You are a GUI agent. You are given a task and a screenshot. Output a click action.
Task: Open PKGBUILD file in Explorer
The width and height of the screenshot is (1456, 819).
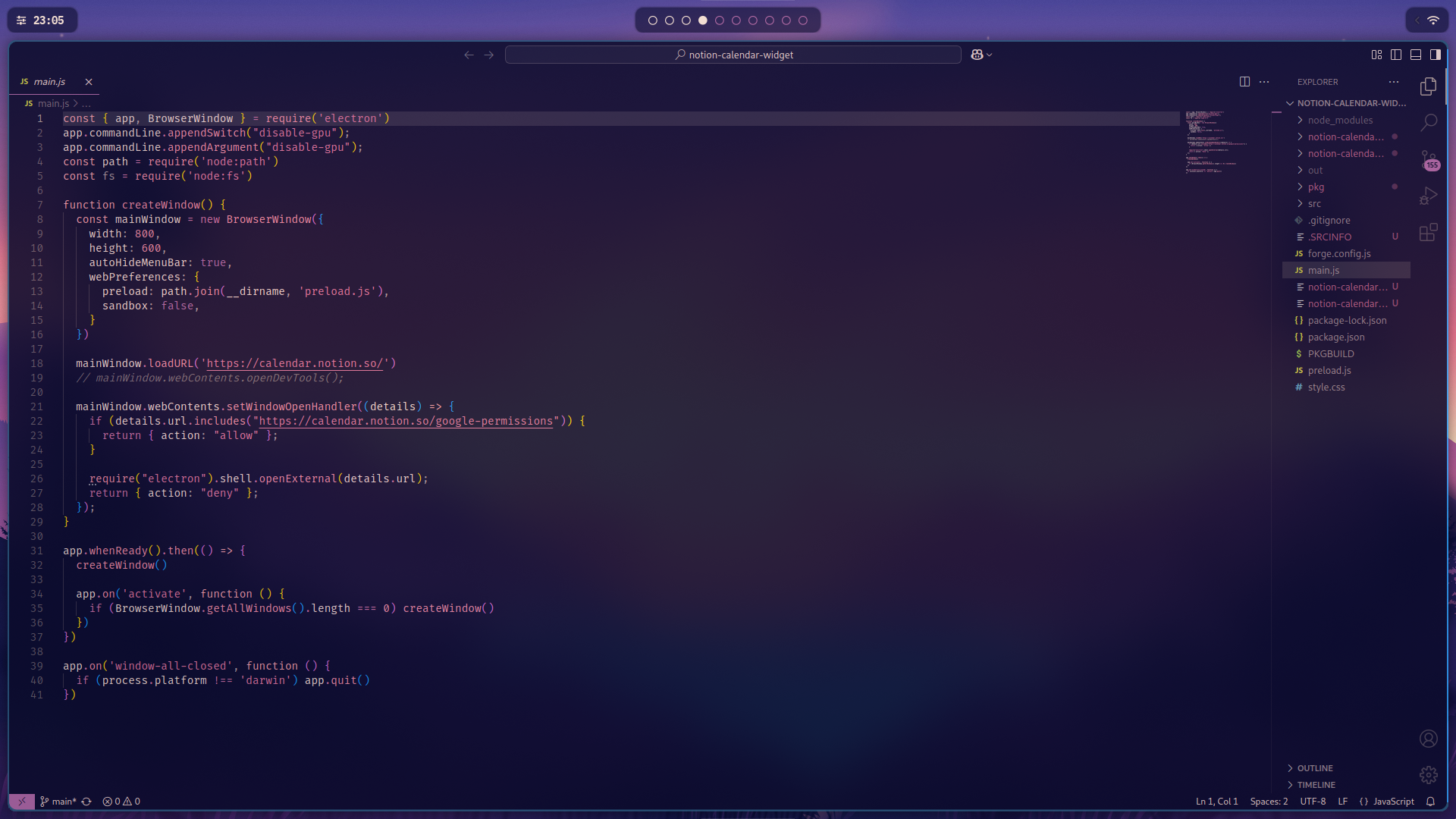1347,353
